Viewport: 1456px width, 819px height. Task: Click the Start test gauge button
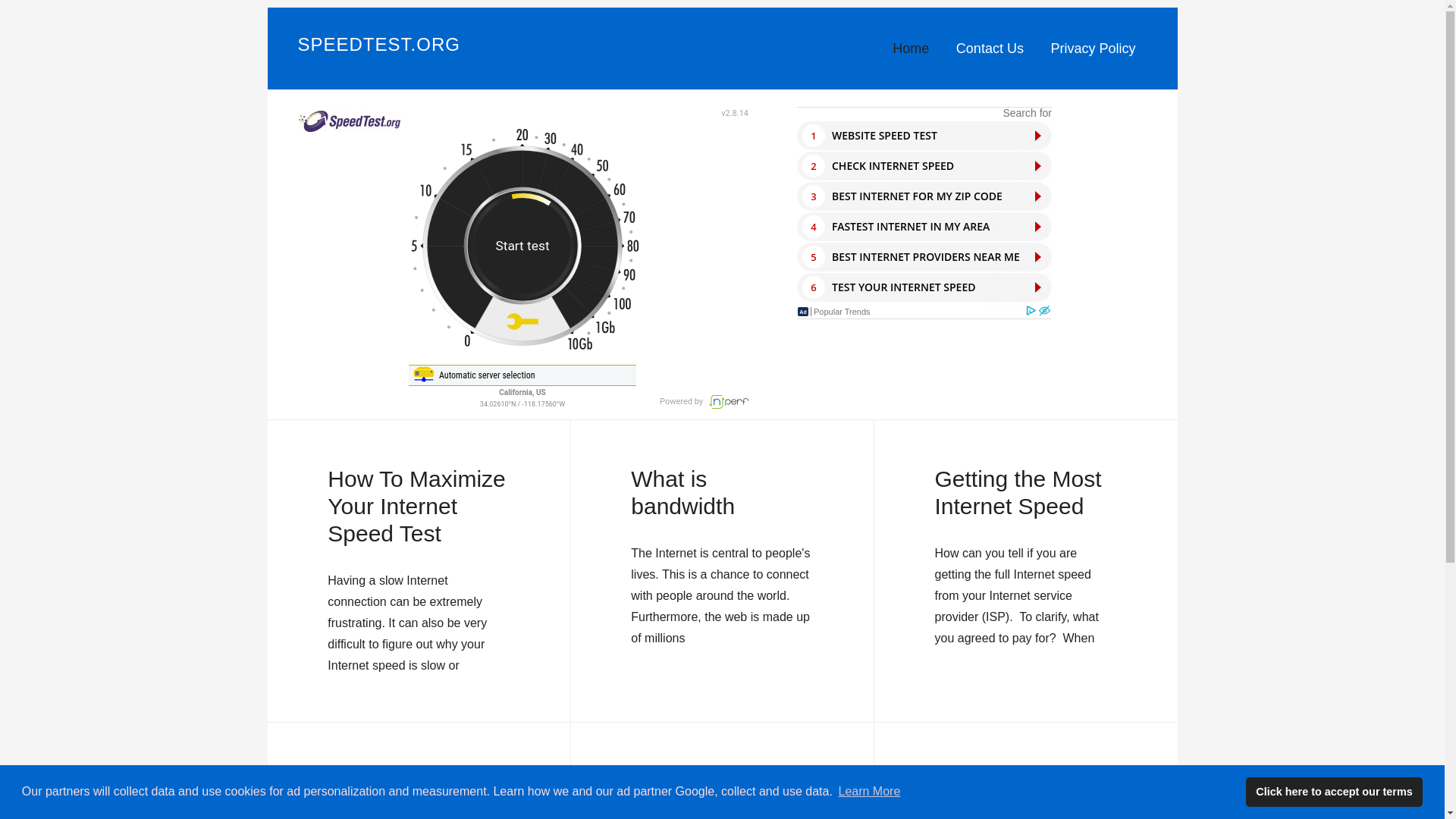[x=522, y=245]
